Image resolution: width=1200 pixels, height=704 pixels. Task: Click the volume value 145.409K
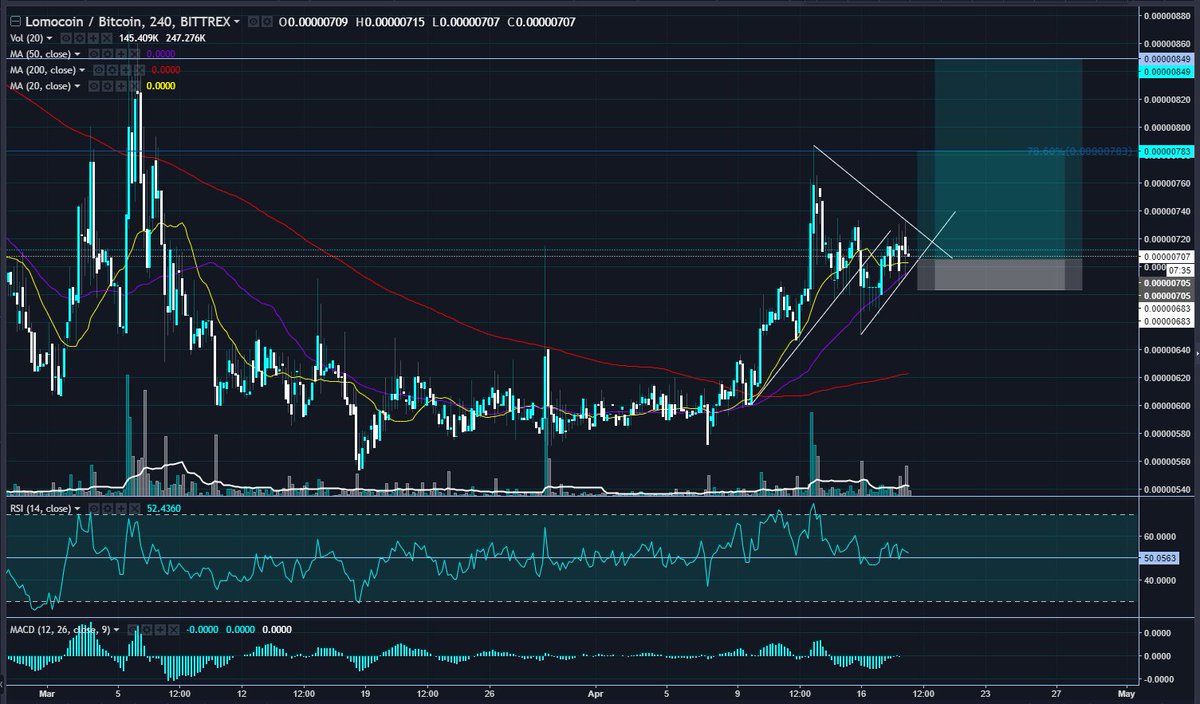pos(139,38)
